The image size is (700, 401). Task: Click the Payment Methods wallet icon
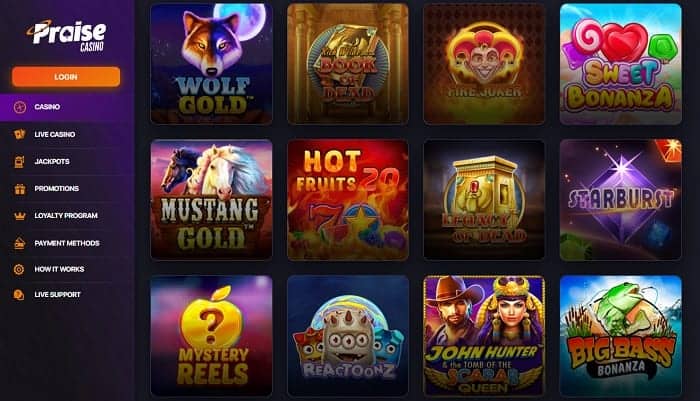[19, 243]
